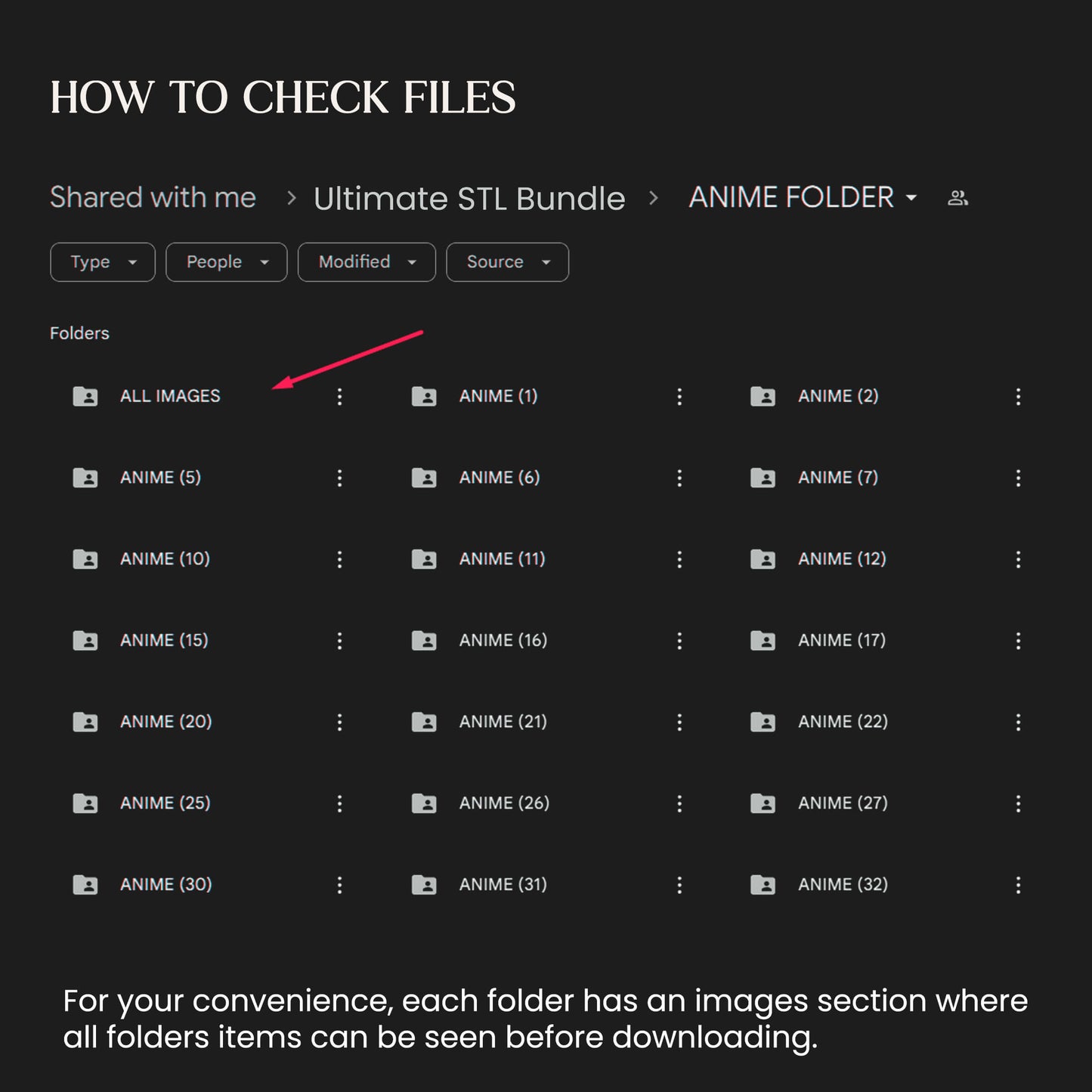Viewport: 1092px width, 1092px height.
Task: Open more actions for ANIME (16)
Action: point(679,641)
